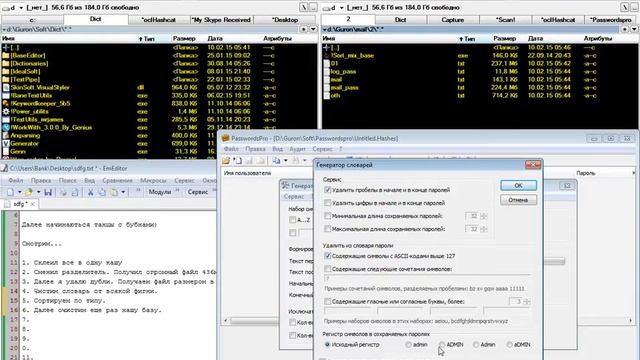Click the Open file icon in EmEditor toolbar
640x360 pixels.
click(29, 192)
